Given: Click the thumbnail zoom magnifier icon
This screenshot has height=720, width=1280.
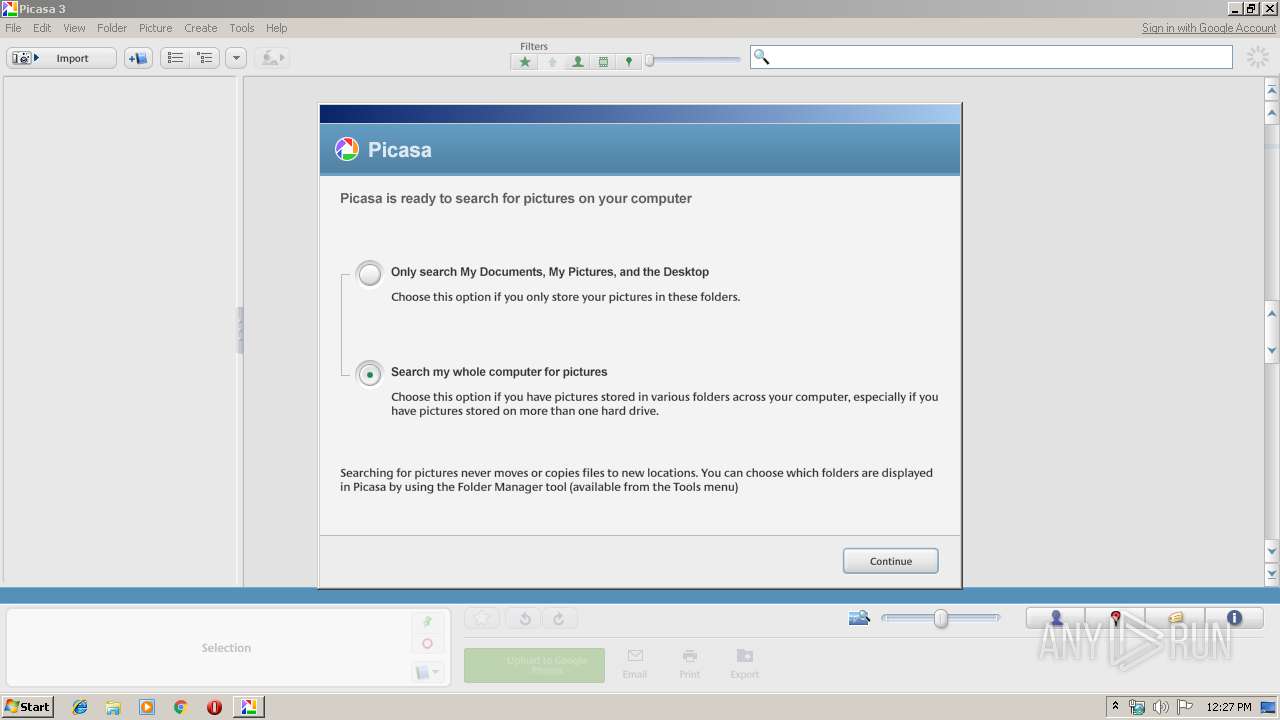Looking at the screenshot, I should pos(859,618).
